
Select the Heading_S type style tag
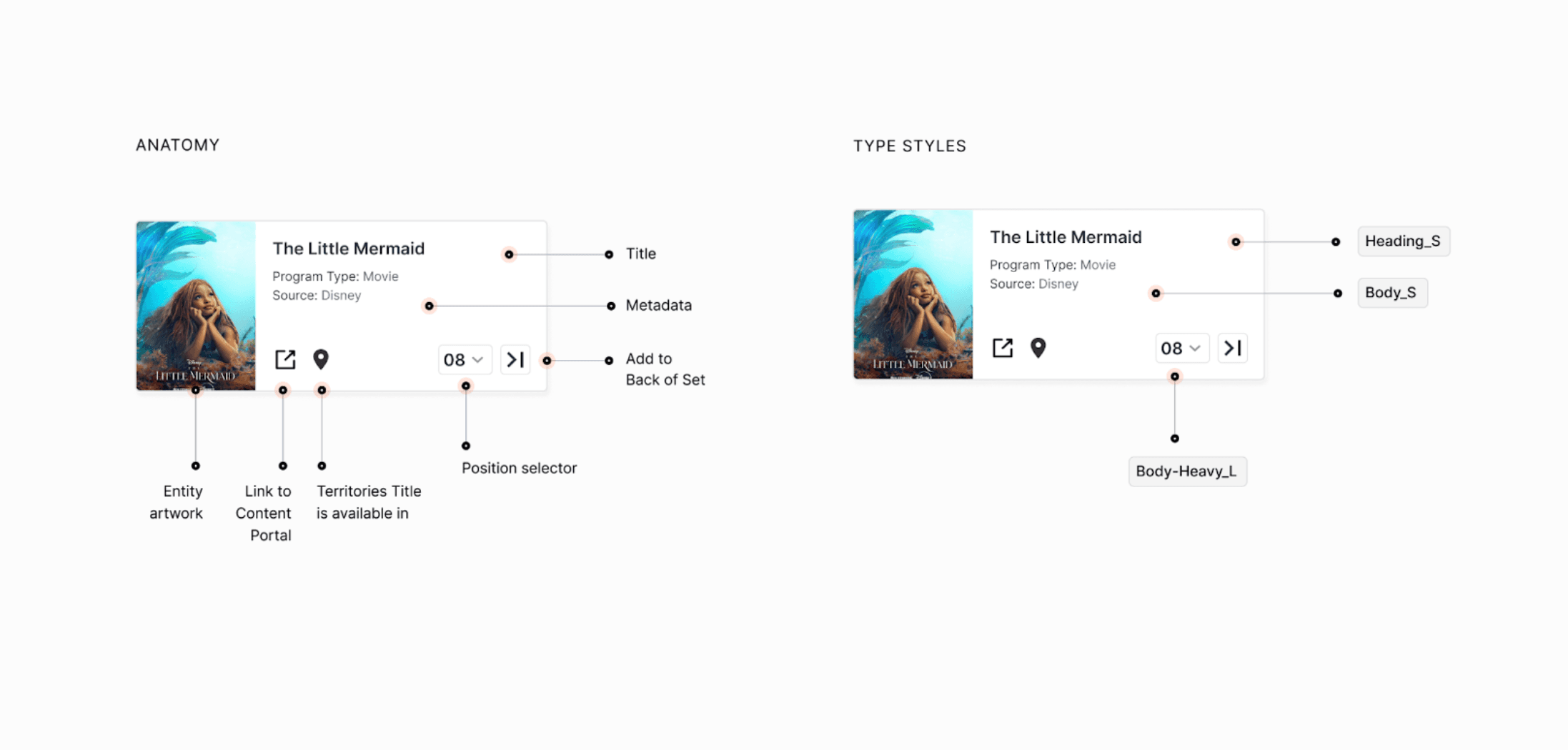[1403, 241]
